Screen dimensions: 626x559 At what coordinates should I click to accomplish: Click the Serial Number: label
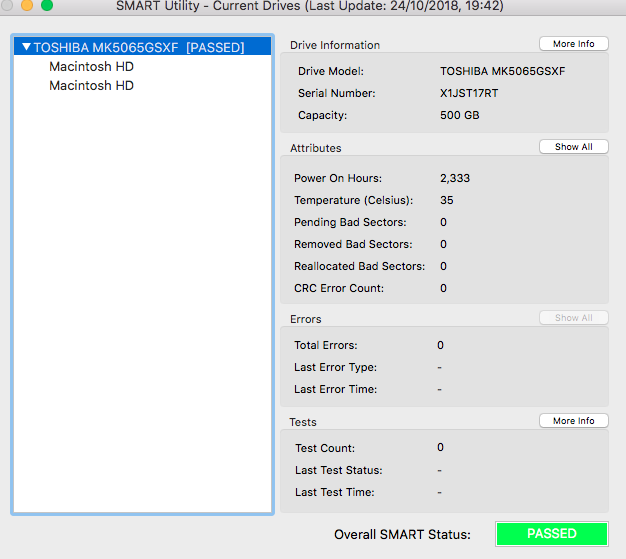pos(337,93)
